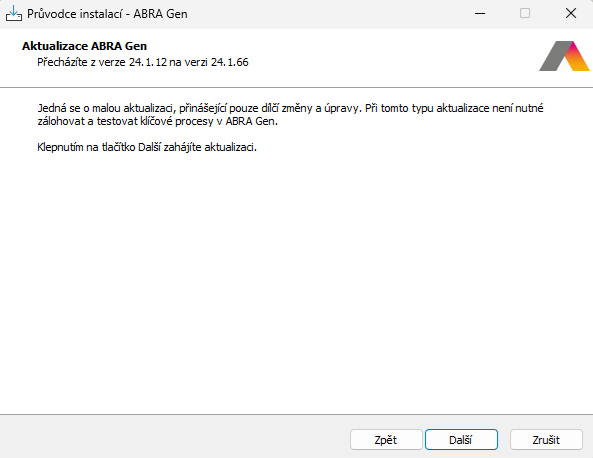
Task: Cancel the installation with the Zrušit button
Action: click(x=546, y=439)
